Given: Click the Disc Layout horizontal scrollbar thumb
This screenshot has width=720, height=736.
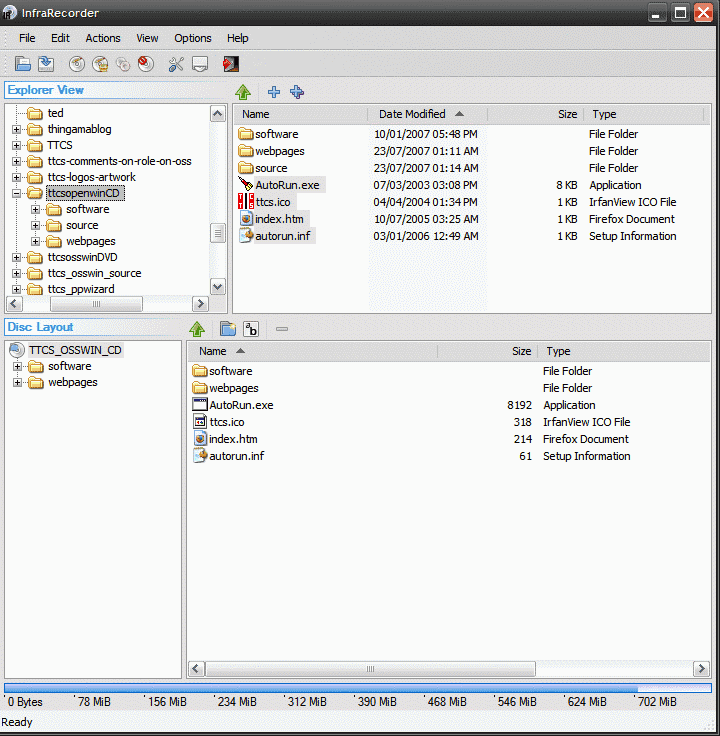Looking at the screenshot, I should [370, 669].
